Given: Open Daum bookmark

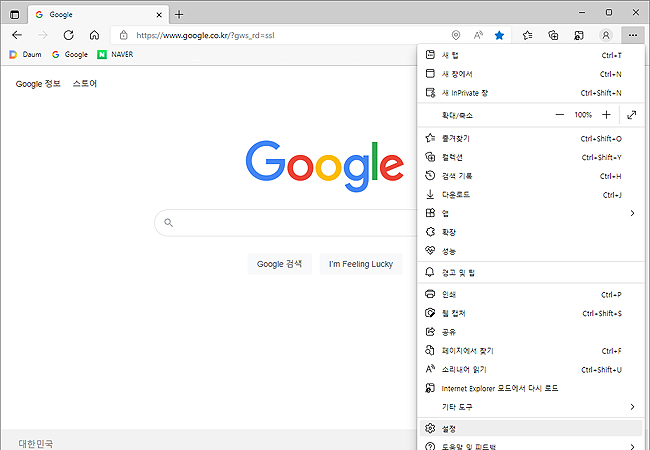Looking at the screenshot, I should pyautogui.click(x=25, y=54).
